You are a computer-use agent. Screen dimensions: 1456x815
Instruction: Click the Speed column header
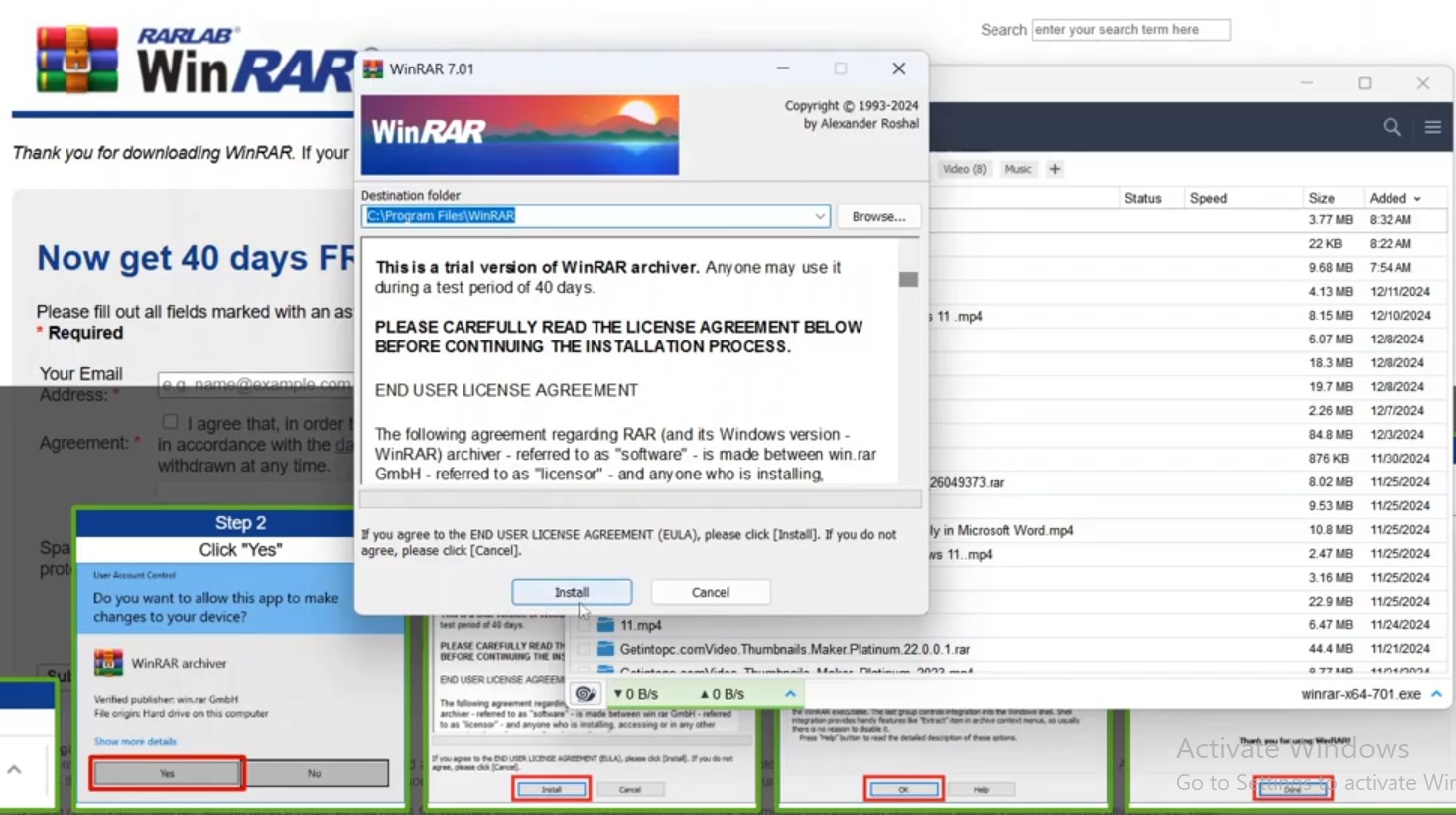[x=1208, y=198]
